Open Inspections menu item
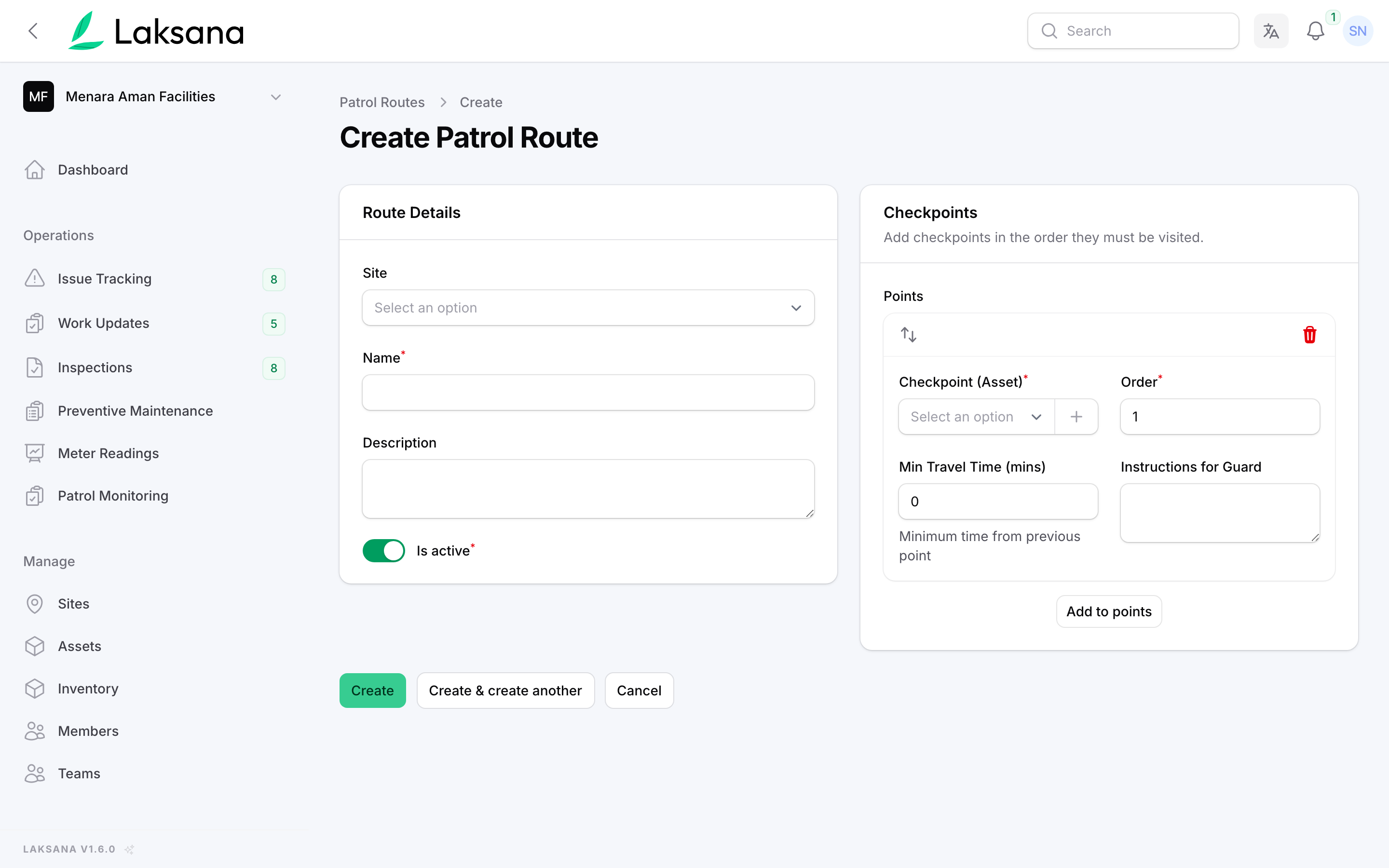The height and width of the screenshot is (868, 1389). 153,367
